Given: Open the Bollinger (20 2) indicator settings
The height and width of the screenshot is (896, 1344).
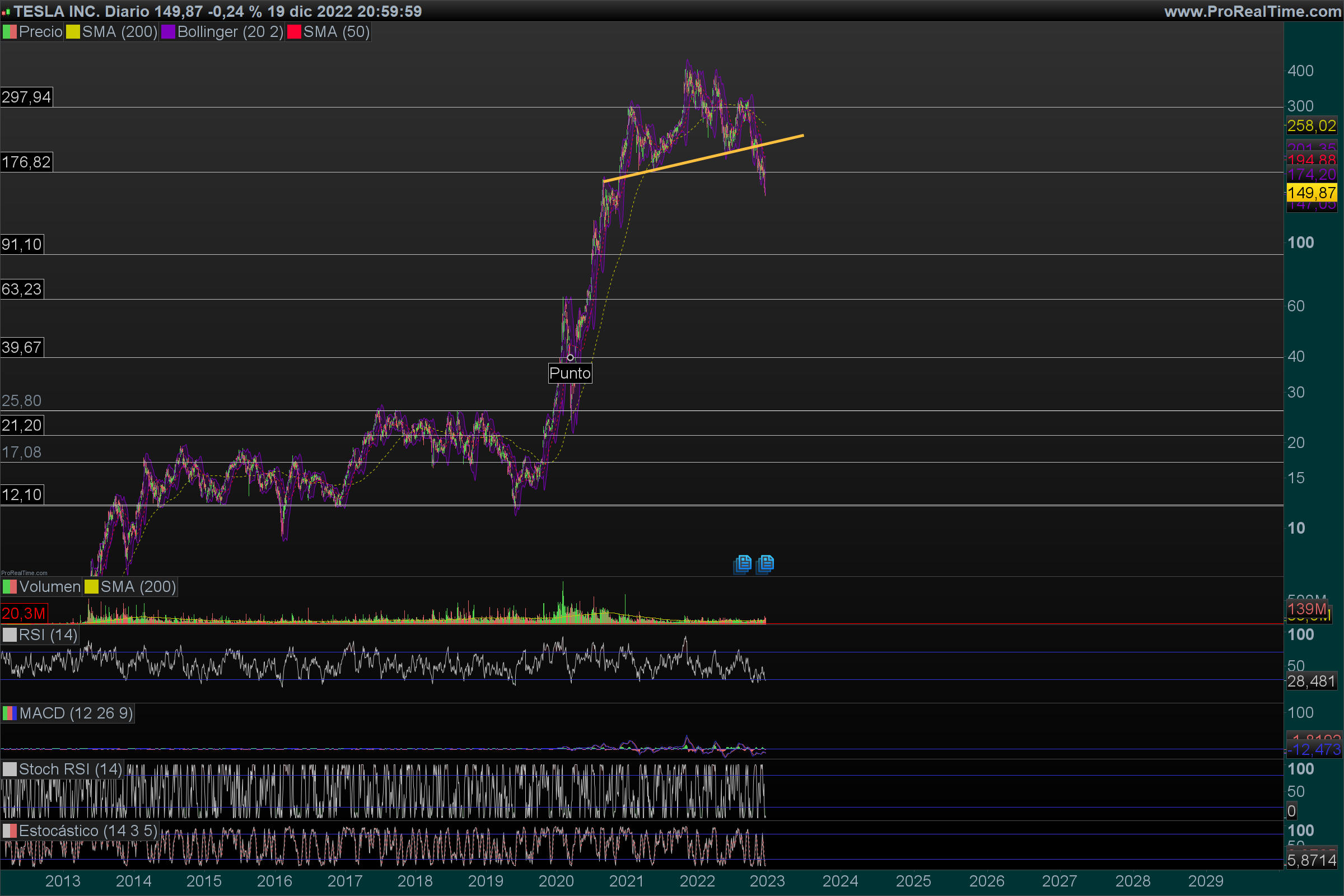Looking at the screenshot, I should coord(230,32).
